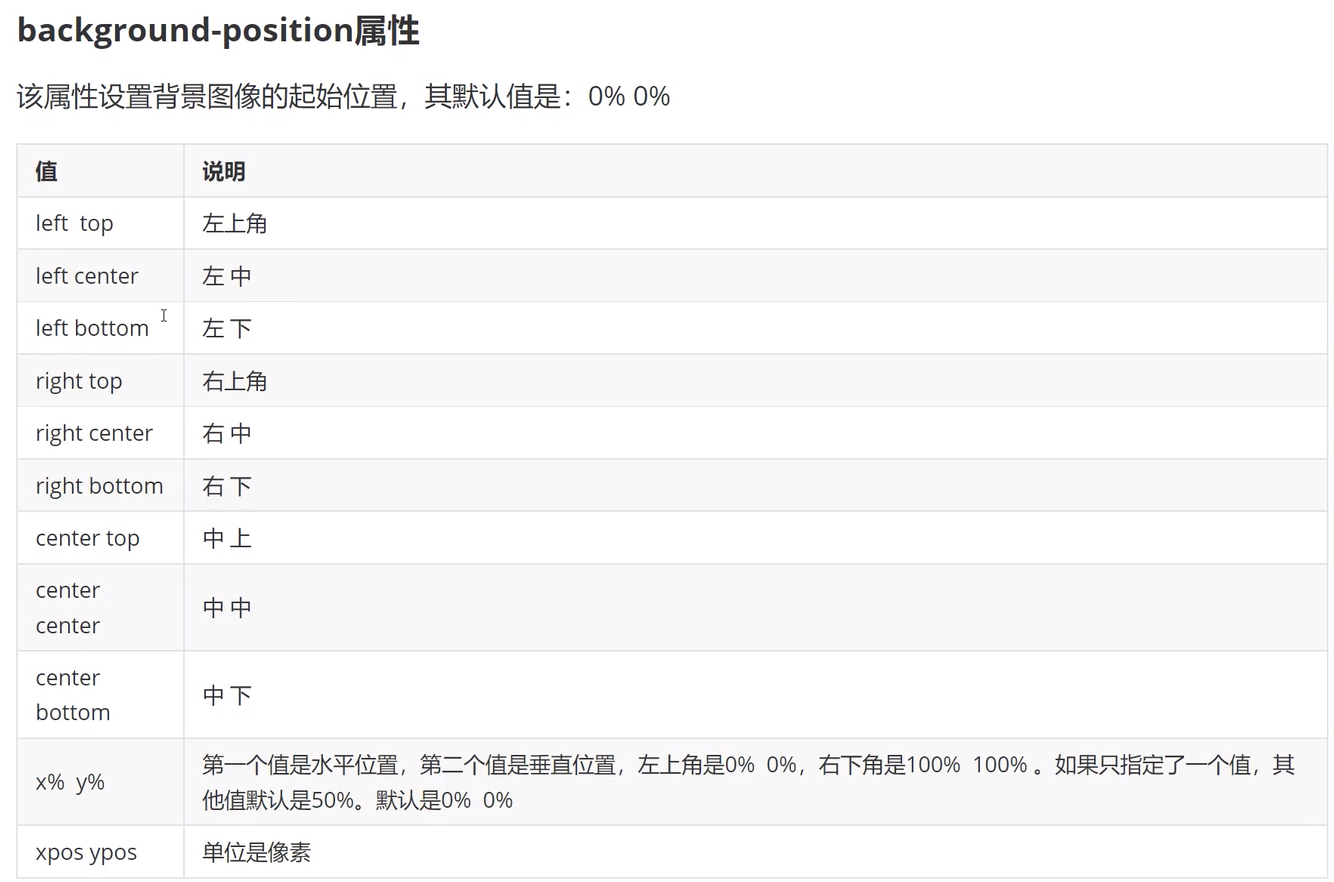
Task: Select the center top cell
Action: (100, 538)
